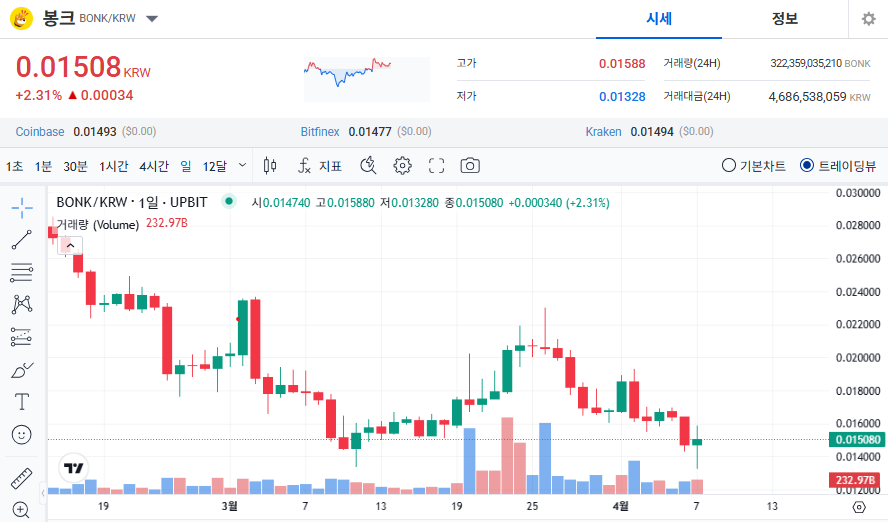Click the Bitfinex price link
The height and width of the screenshot is (522, 888).
320,132
